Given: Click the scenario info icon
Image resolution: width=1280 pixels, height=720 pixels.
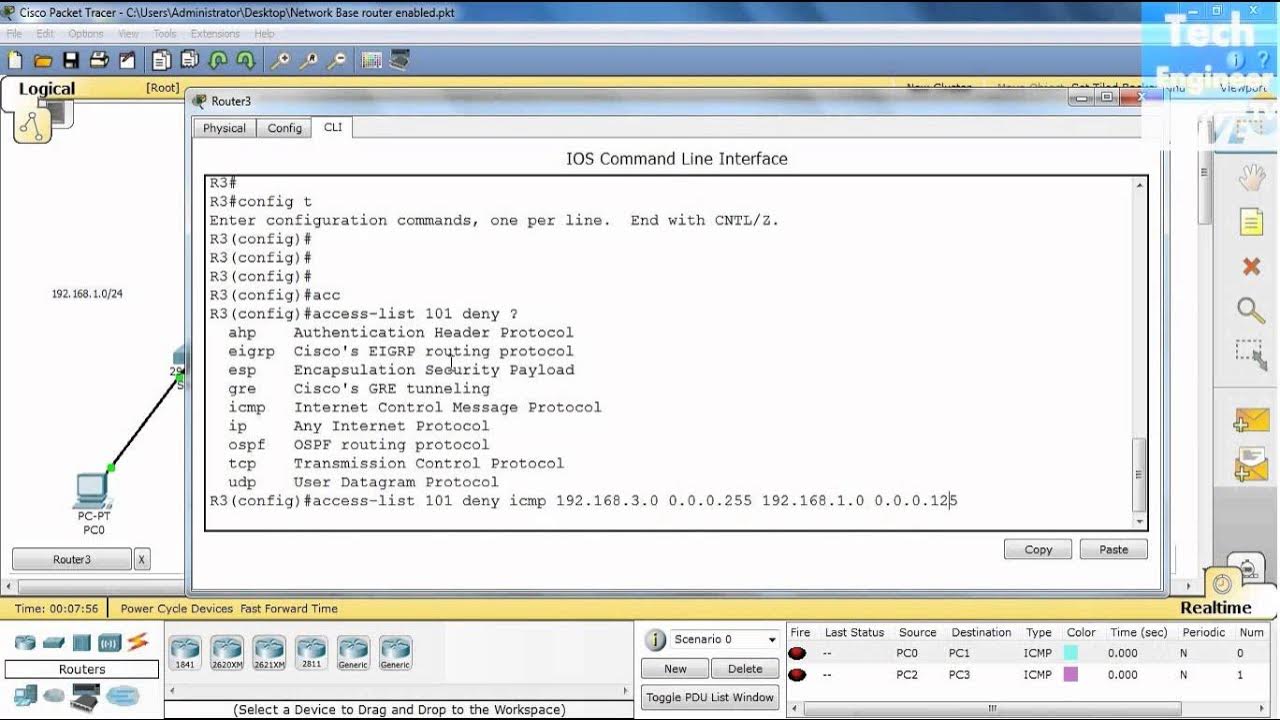Looking at the screenshot, I should pos(656,640).
